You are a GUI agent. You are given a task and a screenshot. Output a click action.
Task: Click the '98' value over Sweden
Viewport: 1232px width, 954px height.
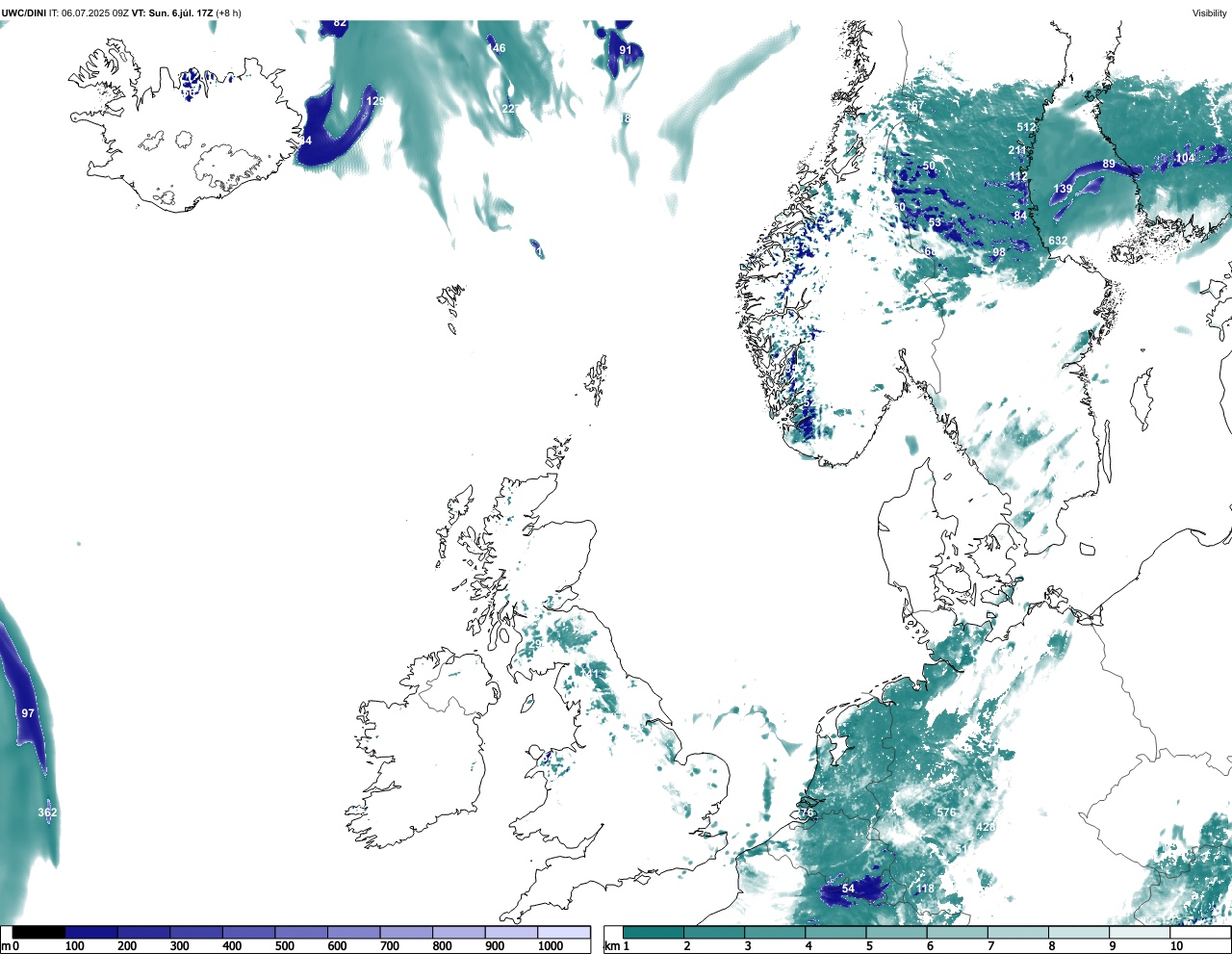click(x=999, y=252)
